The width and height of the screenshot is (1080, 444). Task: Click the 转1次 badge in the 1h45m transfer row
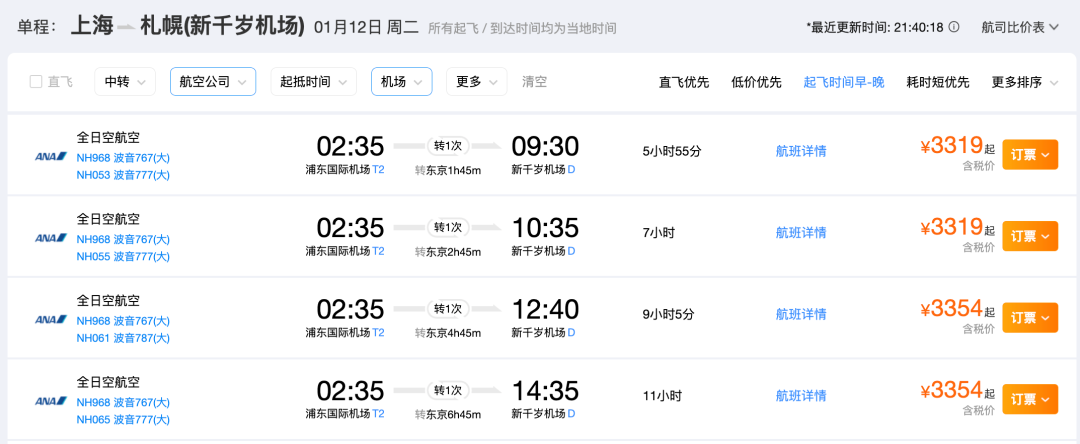click(448, 146)
